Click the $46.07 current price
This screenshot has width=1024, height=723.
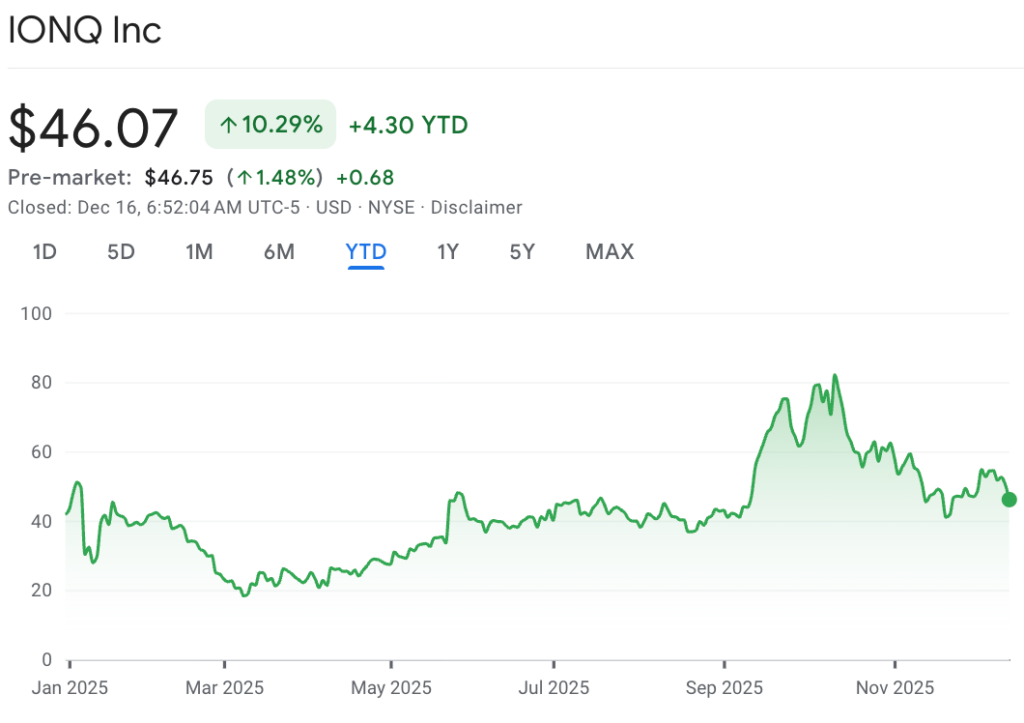pyautogui.click(x=93, y=128)
